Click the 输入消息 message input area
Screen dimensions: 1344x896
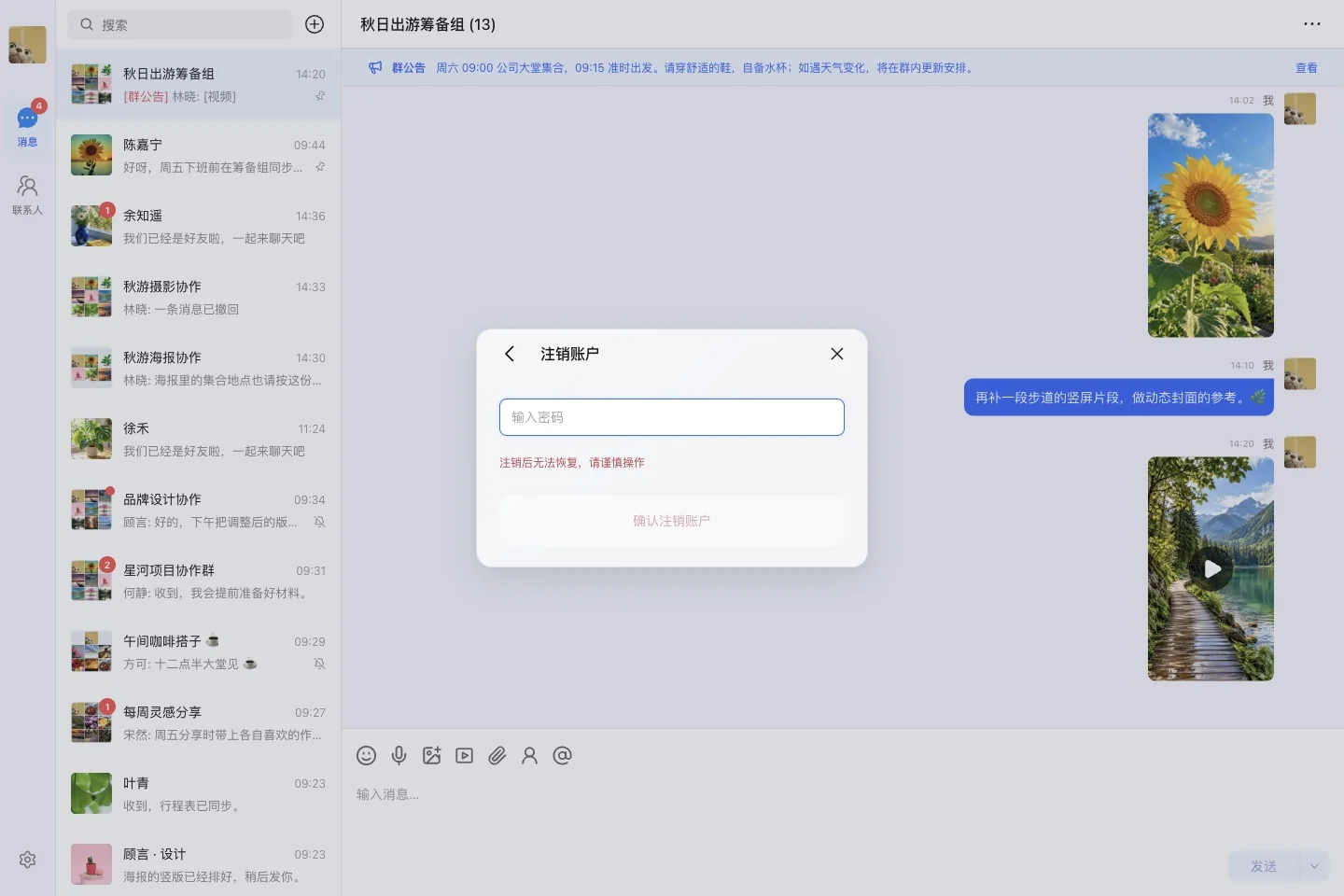tap(842, 812)
